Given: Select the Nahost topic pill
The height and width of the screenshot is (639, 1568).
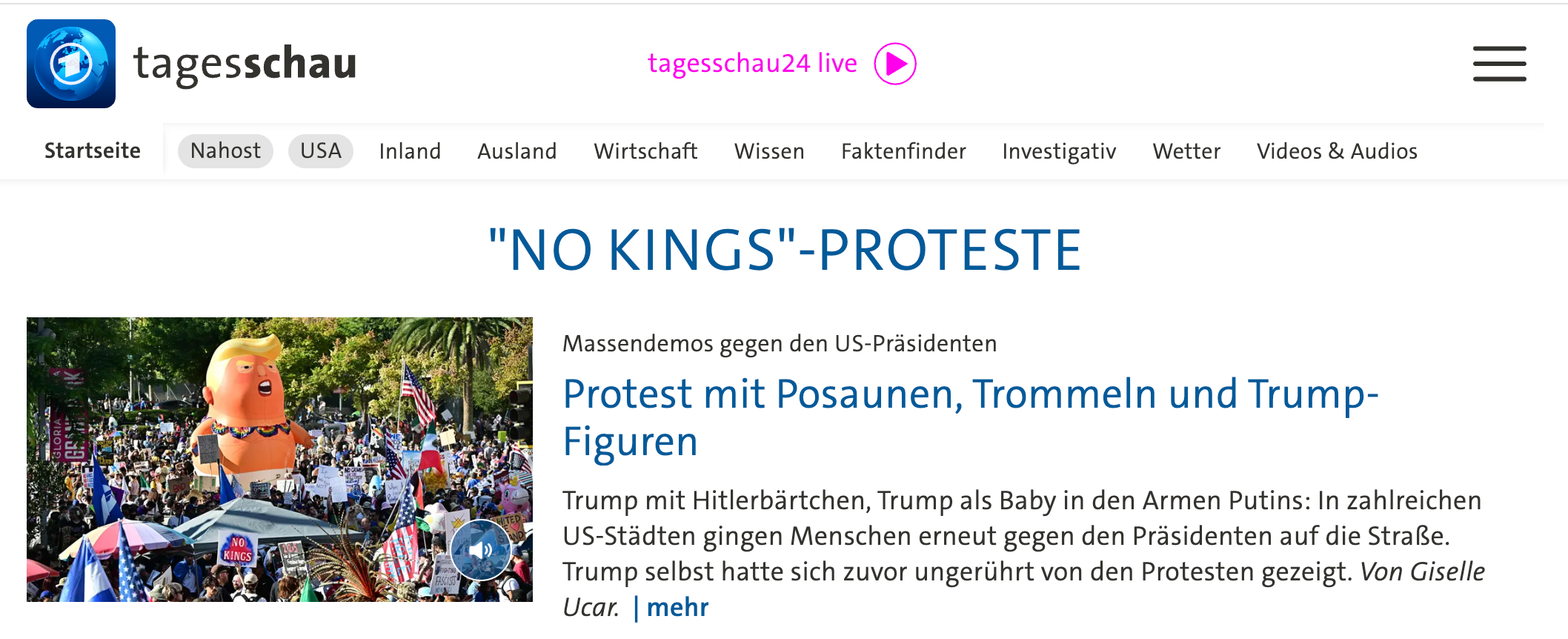Looking at the screenshot, I should tap(225, 151).
